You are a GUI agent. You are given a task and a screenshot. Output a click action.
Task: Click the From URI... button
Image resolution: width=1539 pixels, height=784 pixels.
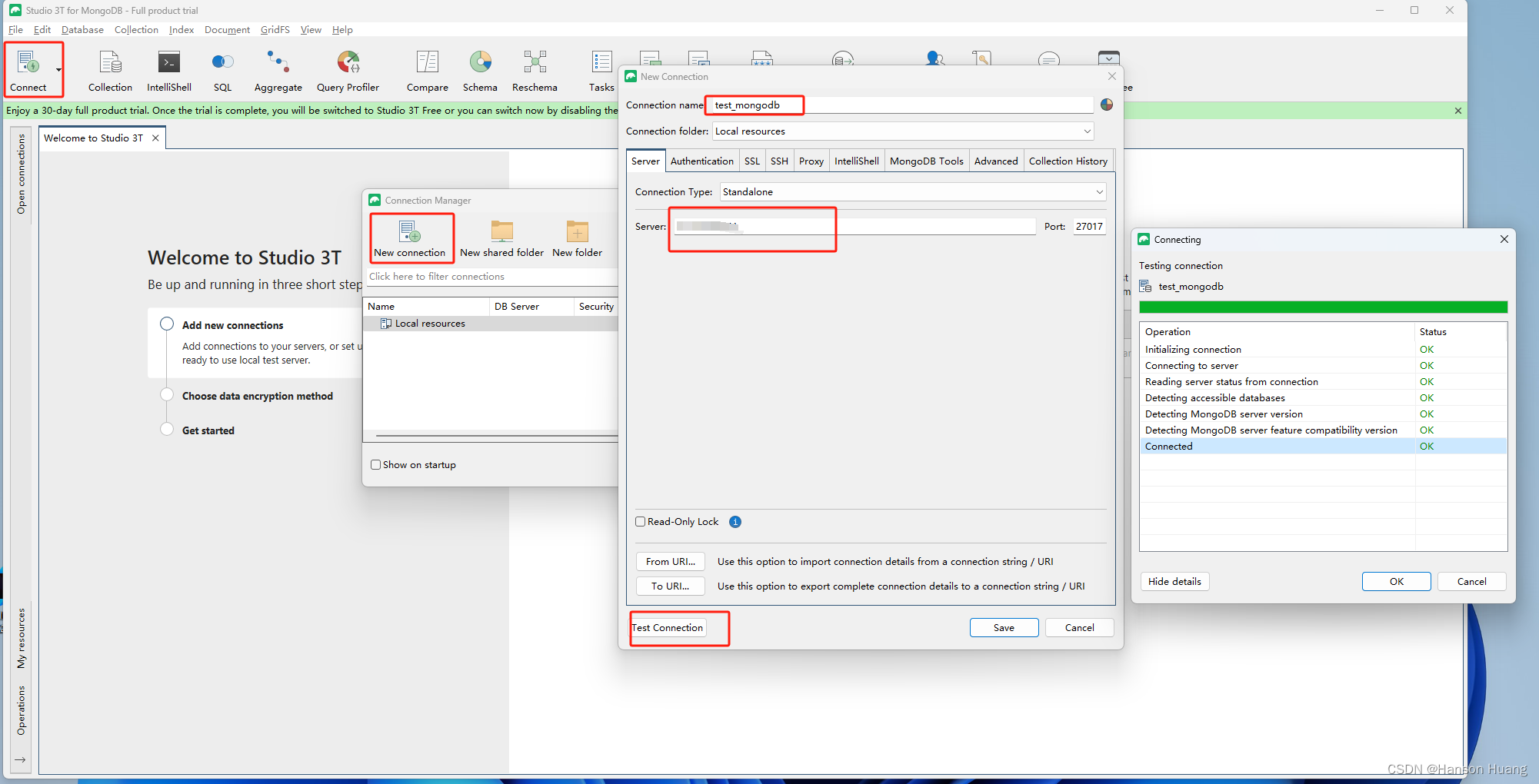click(670, 562)
